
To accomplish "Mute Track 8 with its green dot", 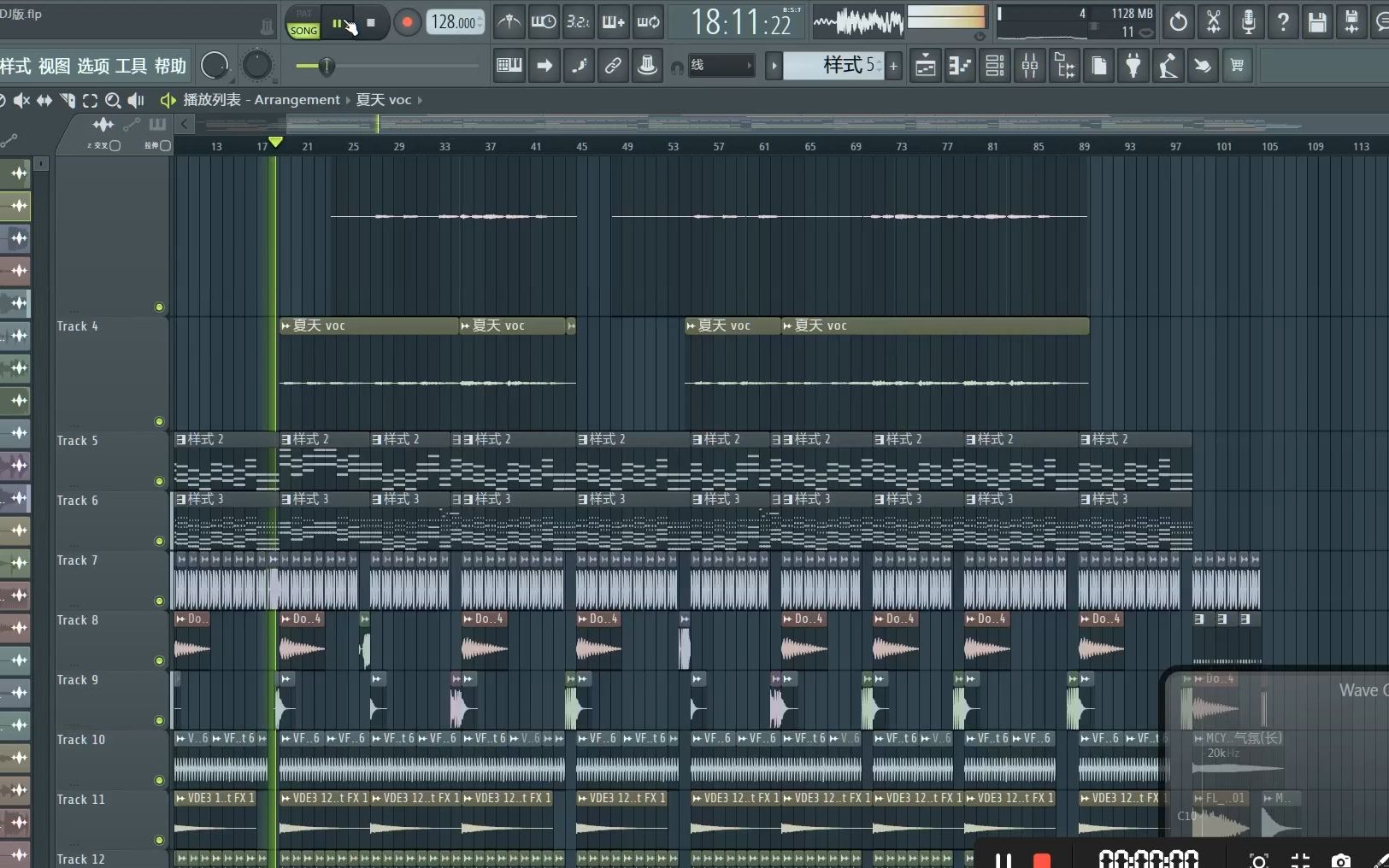I will pos(159,660).
